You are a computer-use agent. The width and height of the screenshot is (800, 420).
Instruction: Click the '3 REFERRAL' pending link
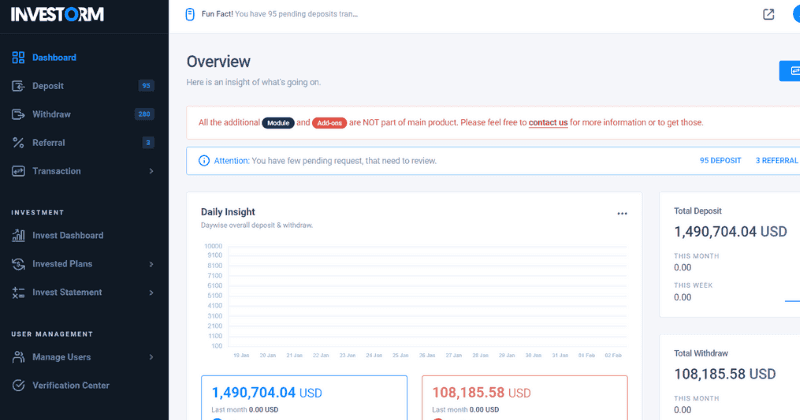(776, 160)
